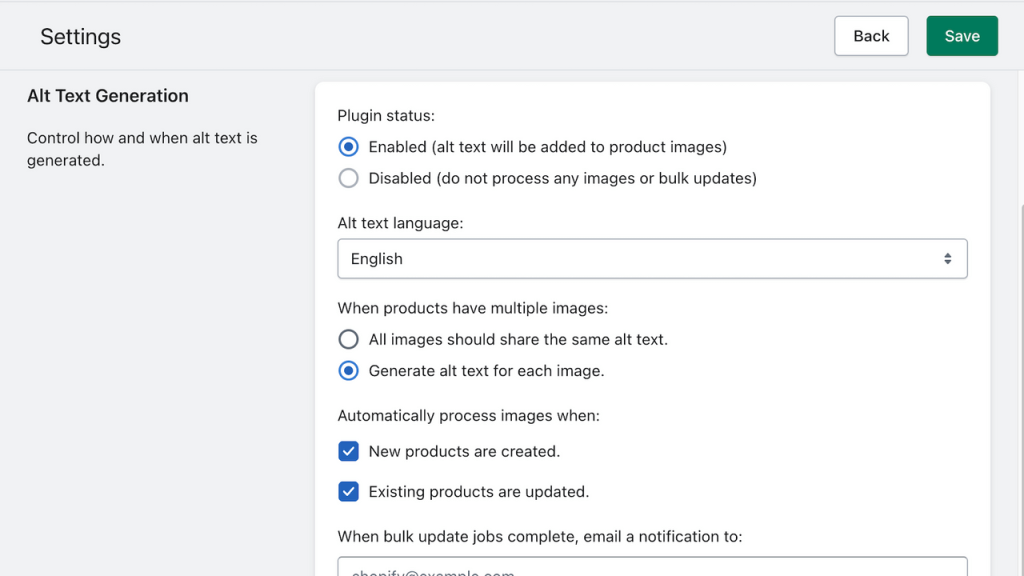Click the 'Alt Text Generation' section heading

108,96
